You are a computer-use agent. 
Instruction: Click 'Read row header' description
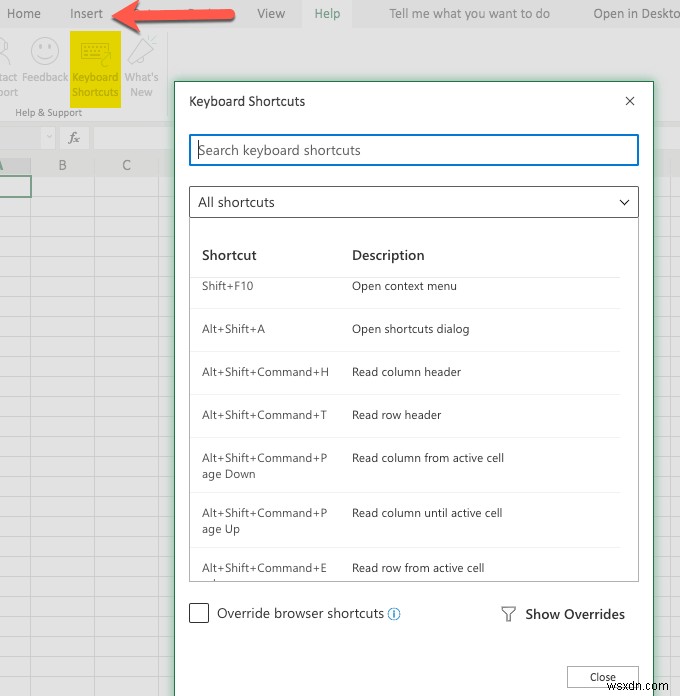pos(396,415)
